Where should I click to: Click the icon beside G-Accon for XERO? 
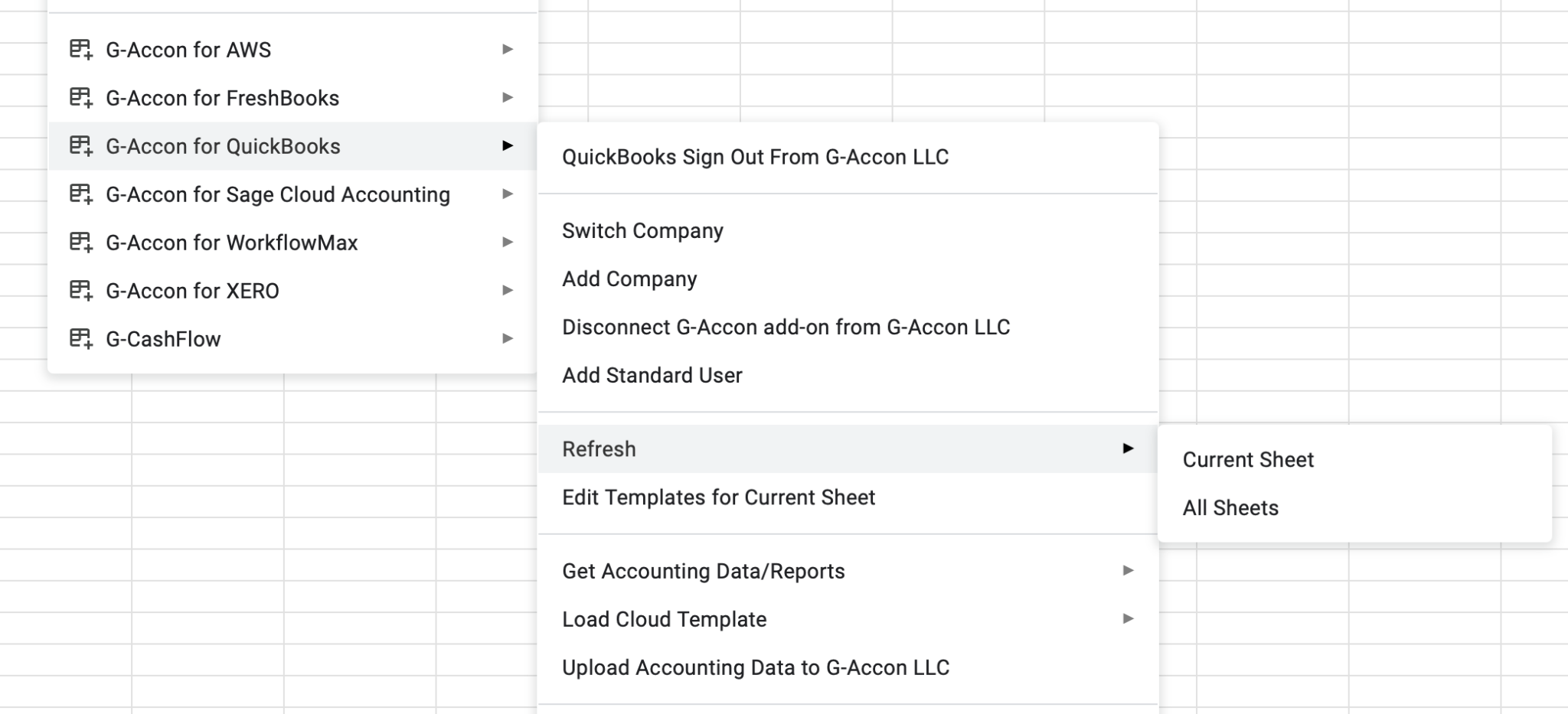coord(81,291)
